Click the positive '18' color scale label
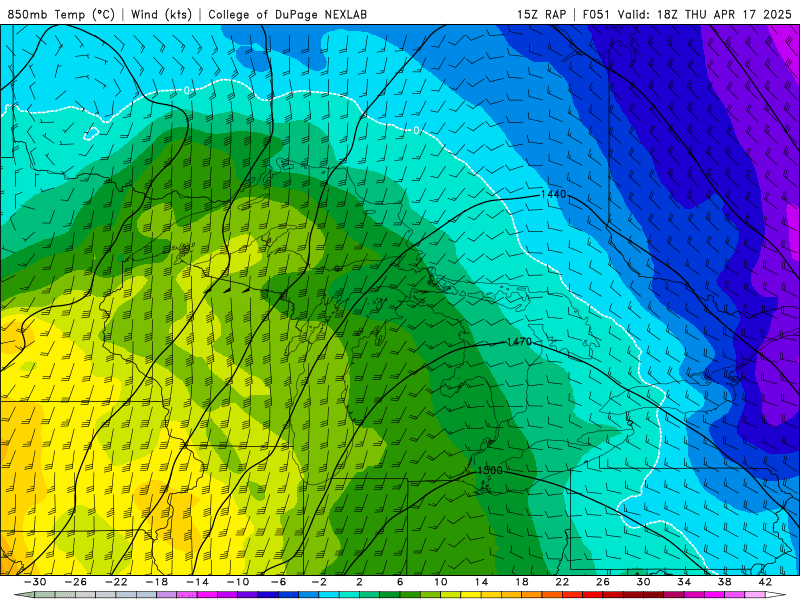Image resolution: width=800 pixels, height=600 pixels. 521,582
